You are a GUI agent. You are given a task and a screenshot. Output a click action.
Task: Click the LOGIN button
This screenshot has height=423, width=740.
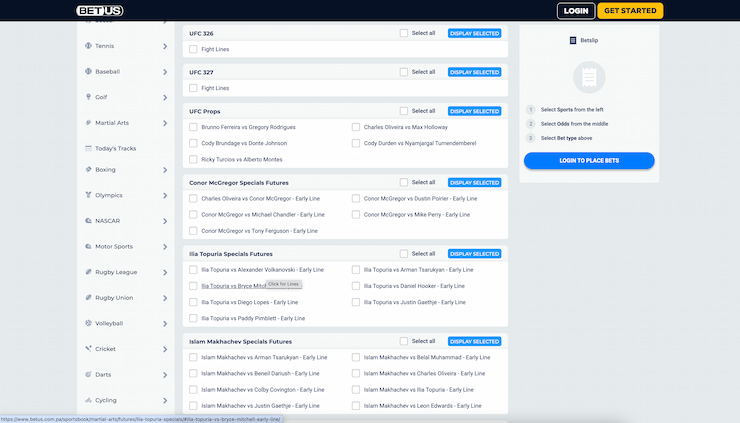576,11
